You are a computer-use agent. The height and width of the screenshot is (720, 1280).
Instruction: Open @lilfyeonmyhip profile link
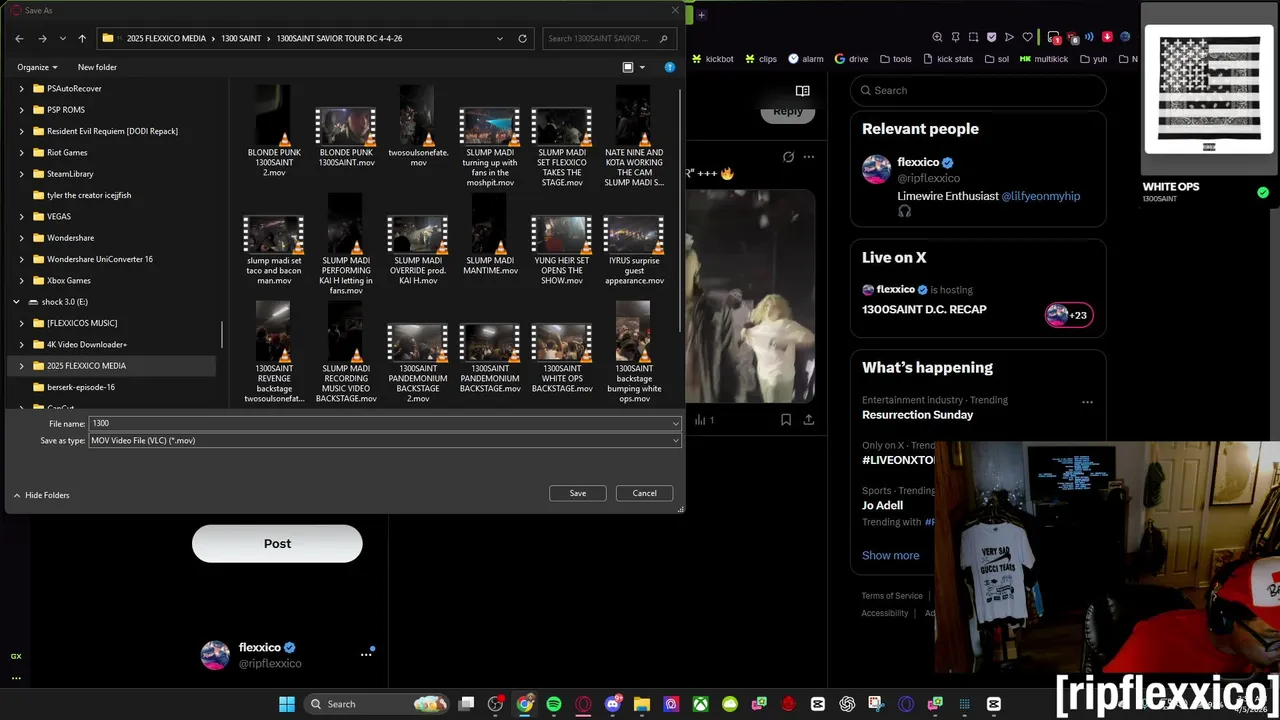pyautogui.click(x=1040, y=196)
